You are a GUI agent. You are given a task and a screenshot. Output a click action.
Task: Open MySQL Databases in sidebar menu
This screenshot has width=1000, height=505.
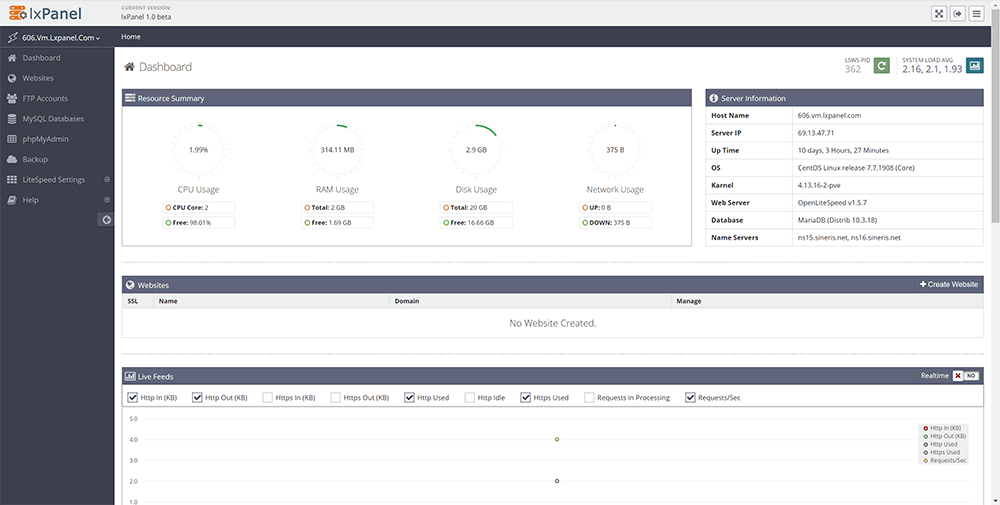pyautogui.click(x=53, y=119)
